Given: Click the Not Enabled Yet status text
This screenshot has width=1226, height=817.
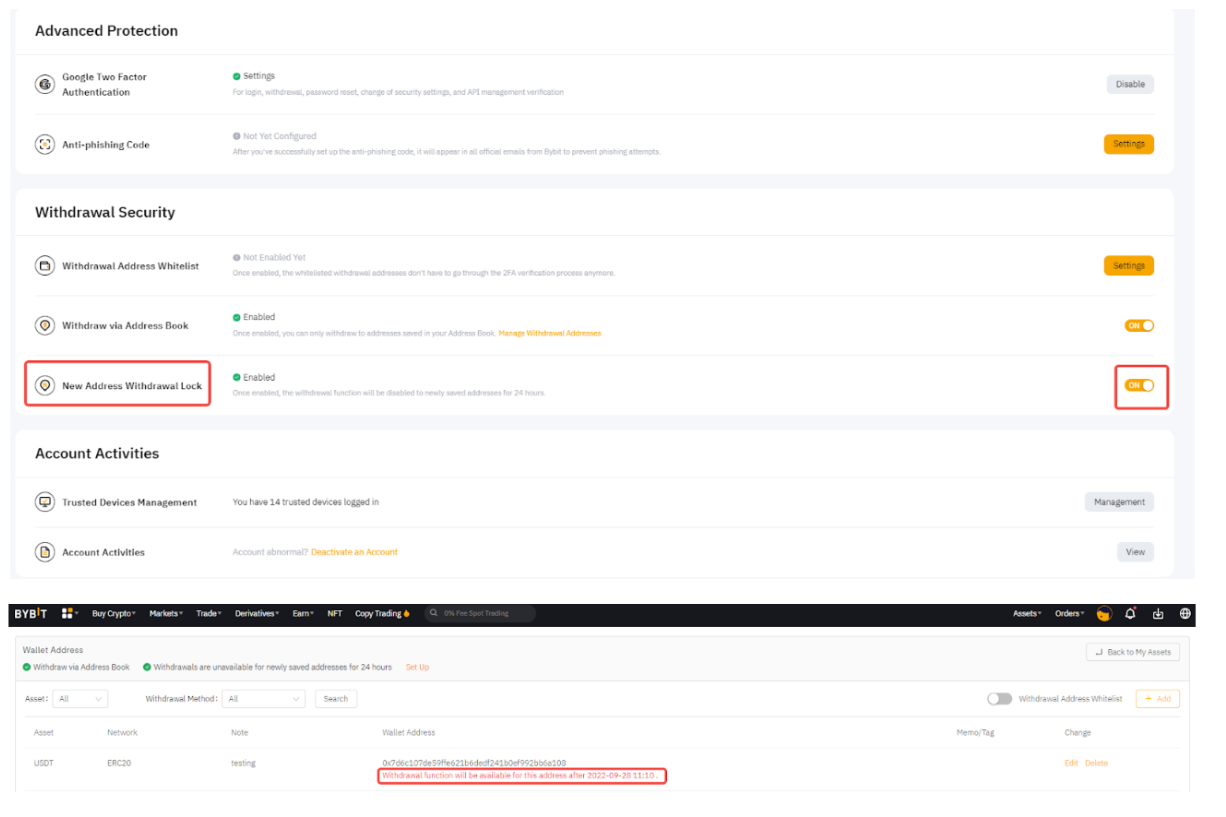Looking at the screenshot, I should [274, 257].
